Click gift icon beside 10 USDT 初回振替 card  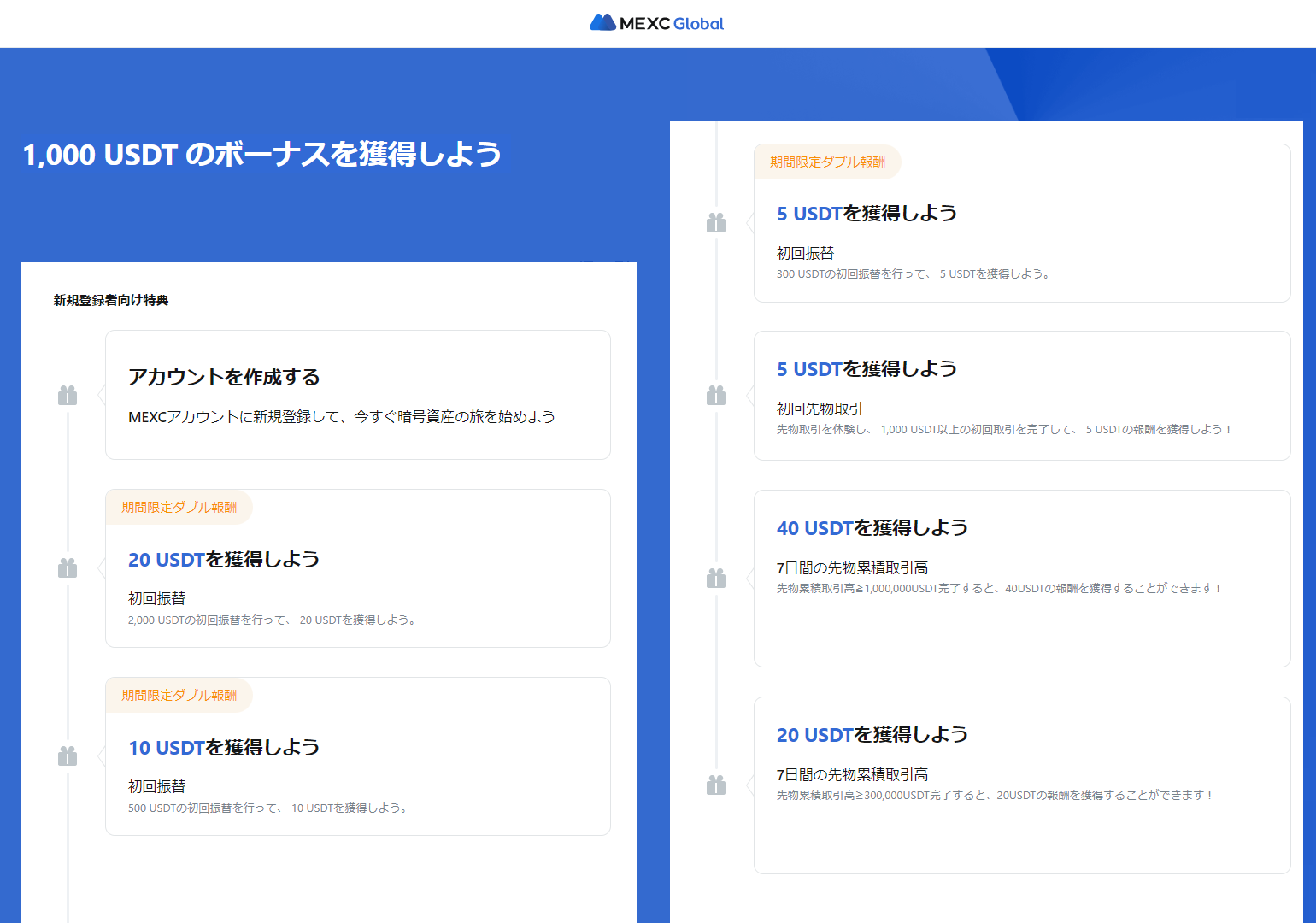click(x=68, y=755)
